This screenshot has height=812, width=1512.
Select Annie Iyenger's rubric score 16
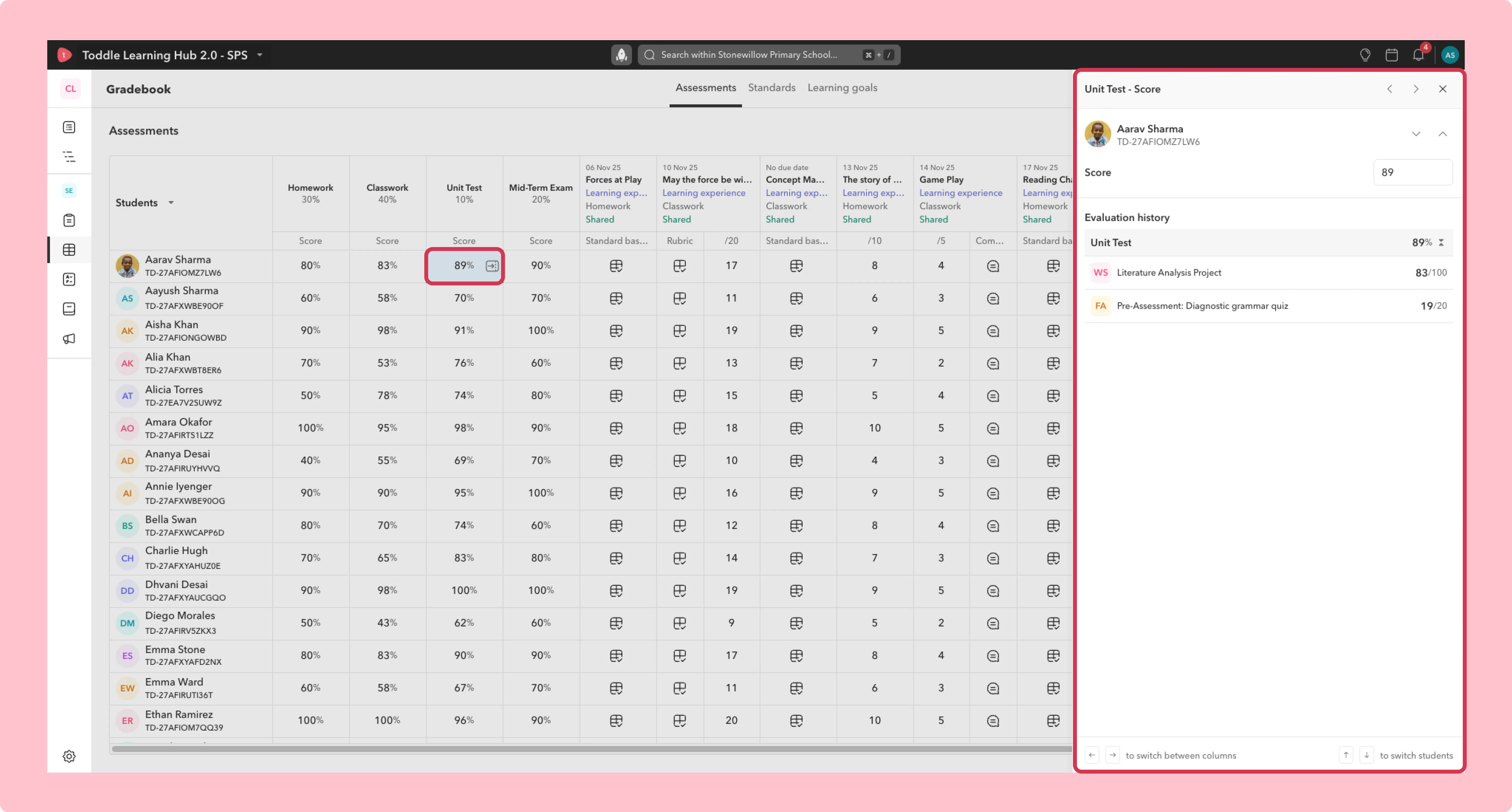pyautogui.click(x=731, y=493)
